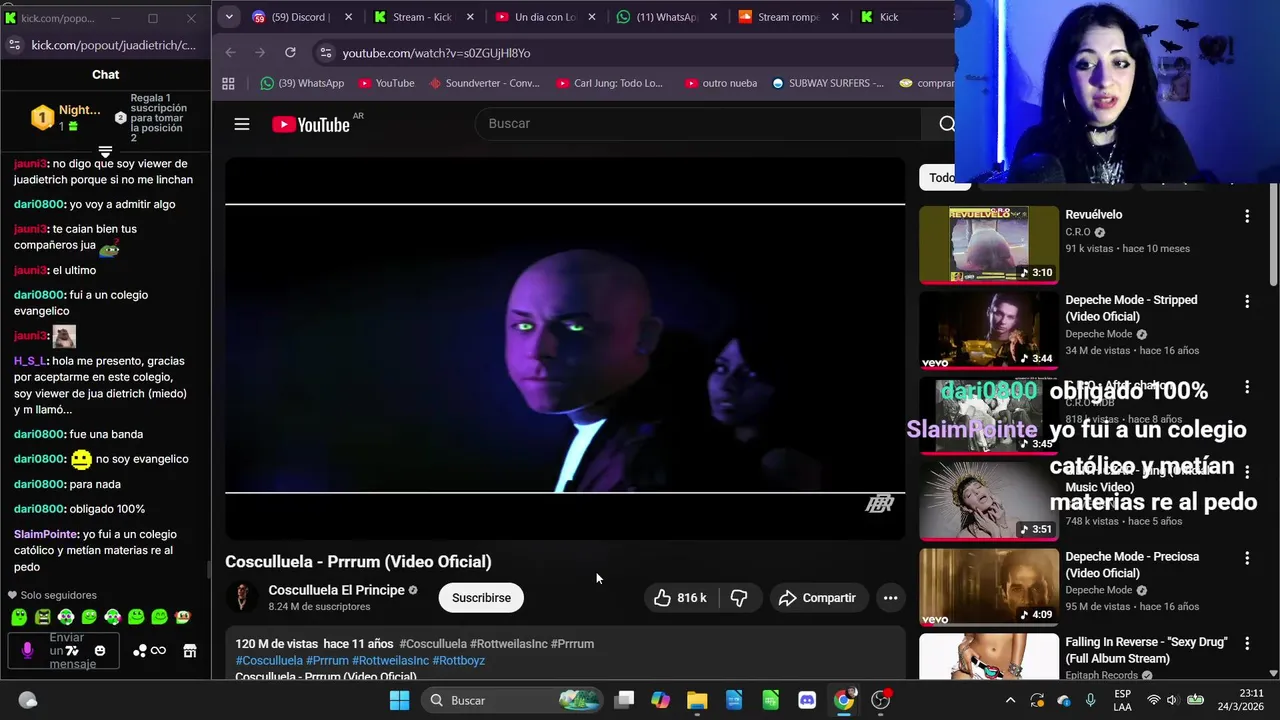Subscribe with the Suscribir button
1280x720 pixels.
481,598
